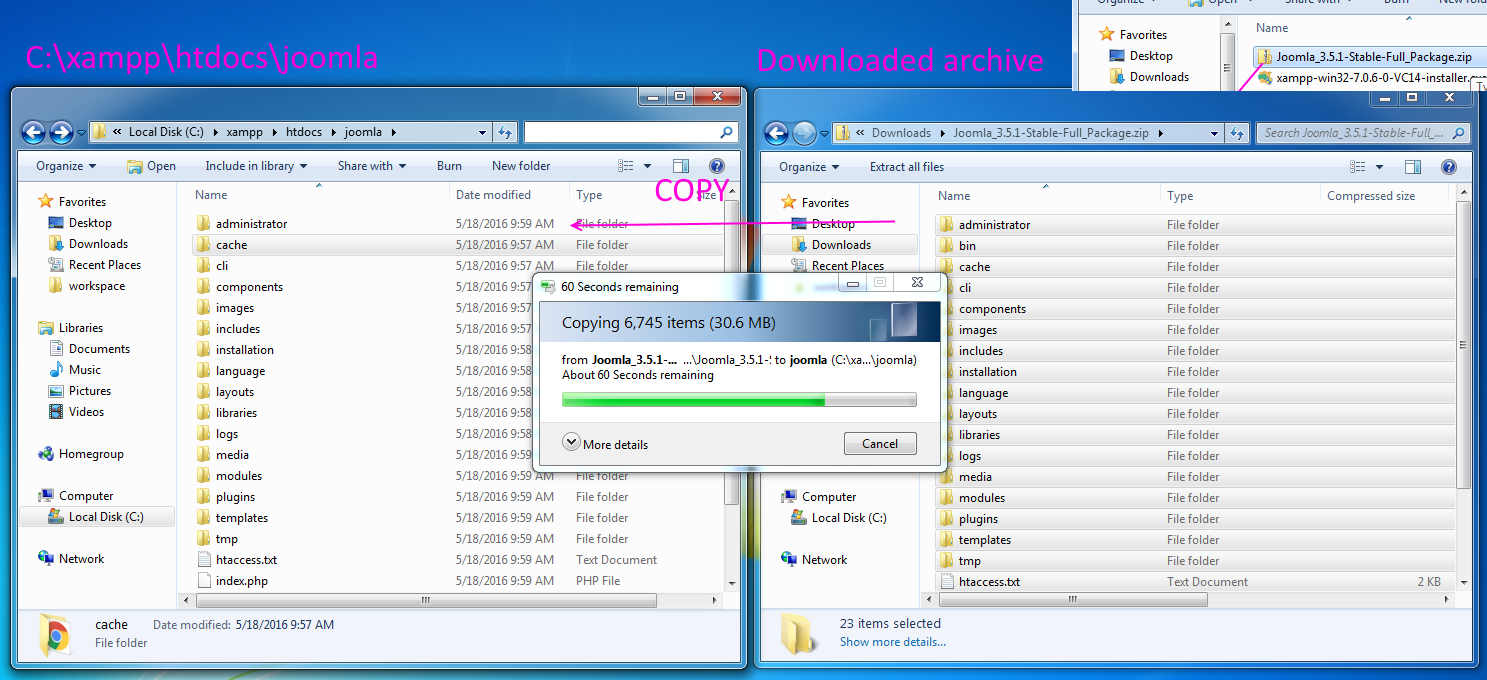Select administrator folder in joomla window
The width and height of the screenshot is (1487, 680).
pyautogui.click(x=251, y=224)
